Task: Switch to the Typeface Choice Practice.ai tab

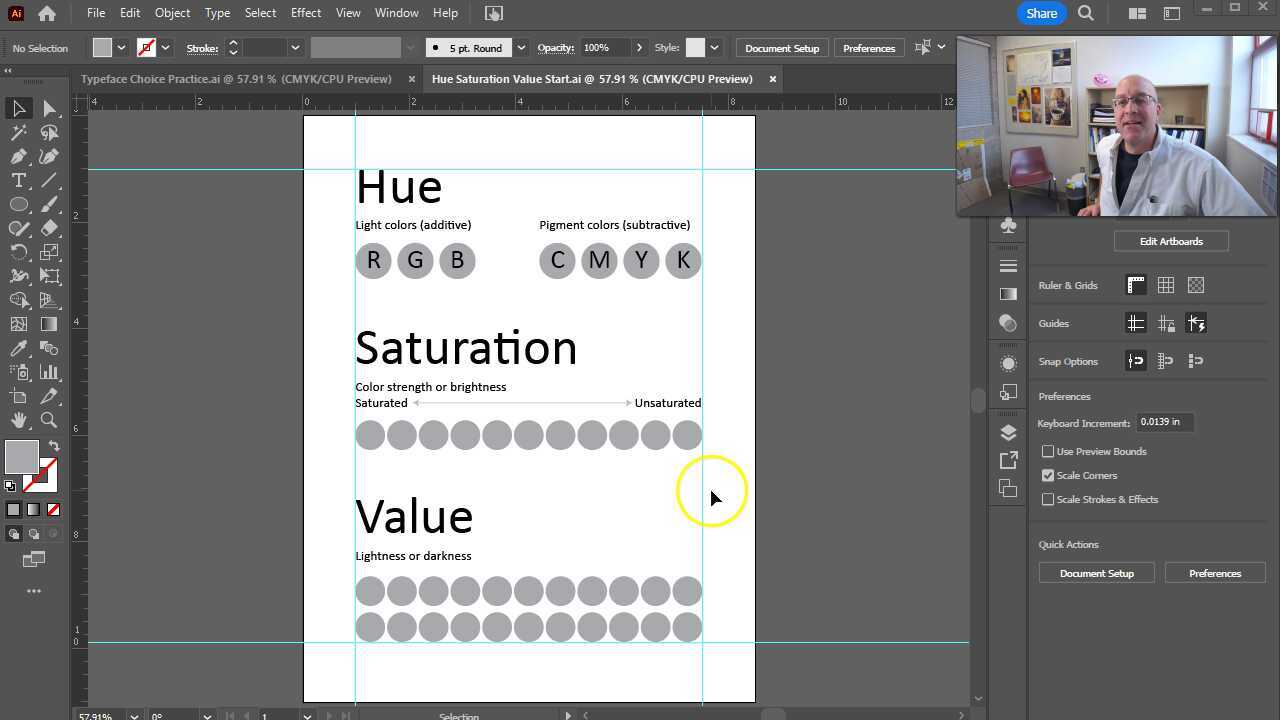Action: 235,78
